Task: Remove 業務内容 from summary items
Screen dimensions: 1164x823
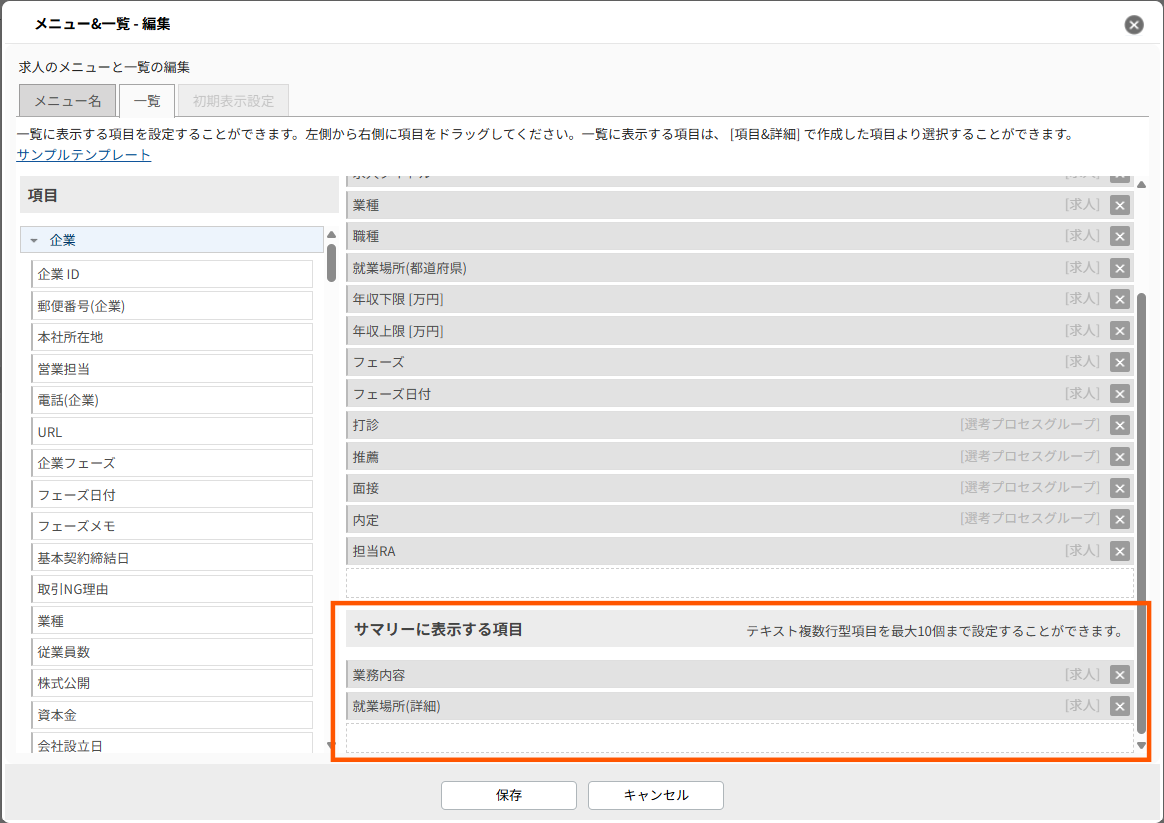Action: point(1119,675)
